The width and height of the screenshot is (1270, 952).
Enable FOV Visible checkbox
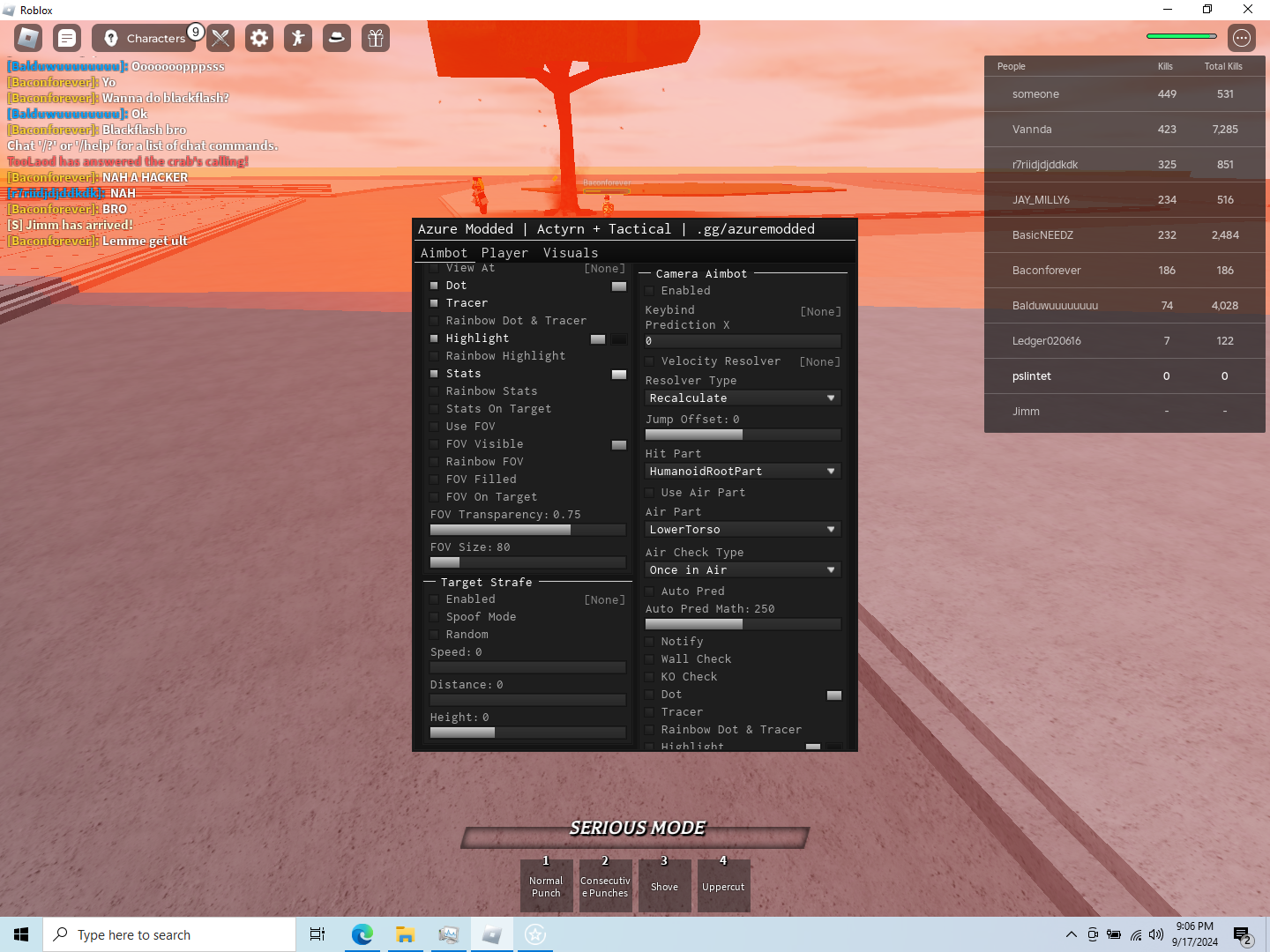(434, 444)
